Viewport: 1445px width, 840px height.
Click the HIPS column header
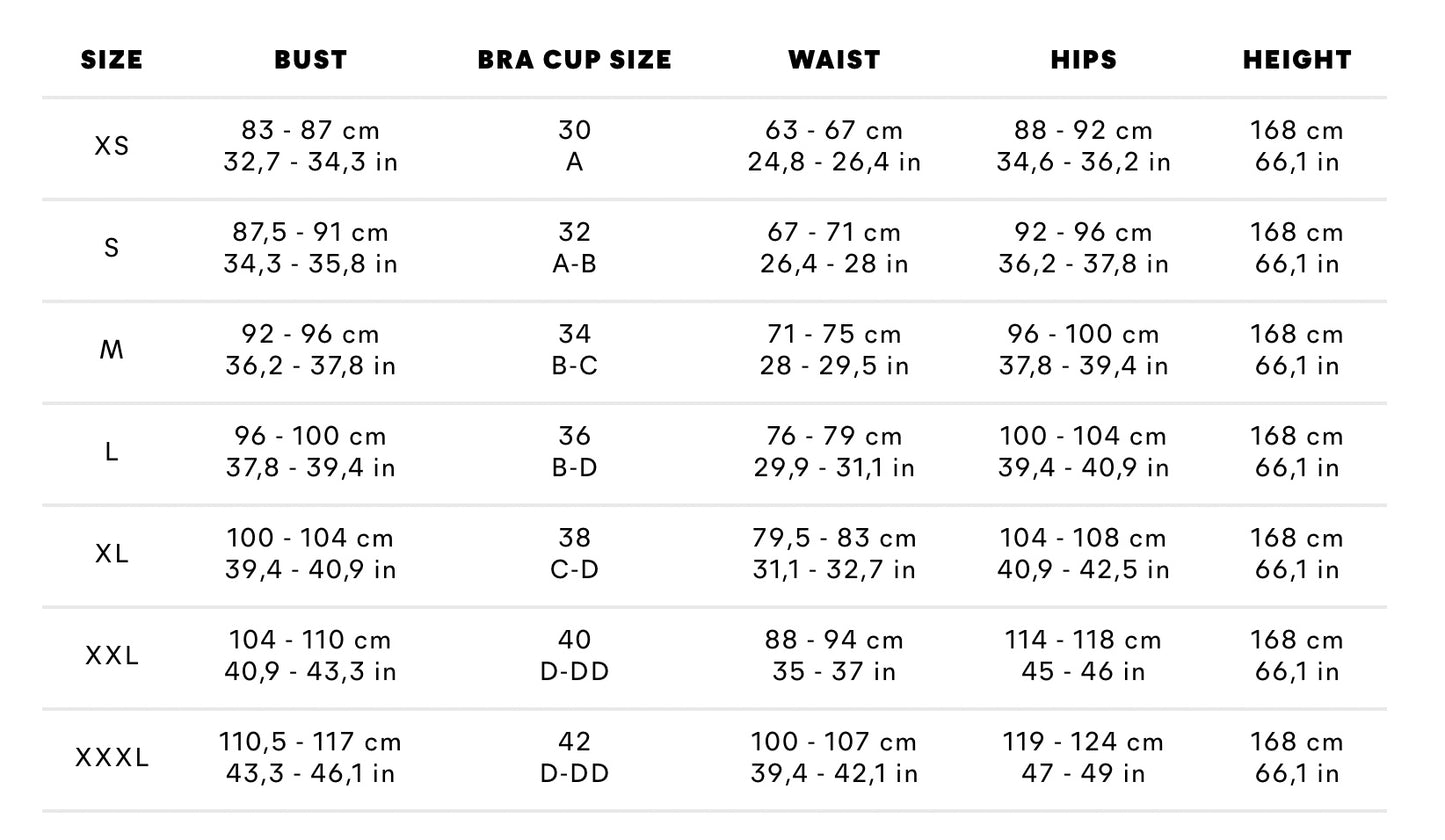pos(1083,60)
